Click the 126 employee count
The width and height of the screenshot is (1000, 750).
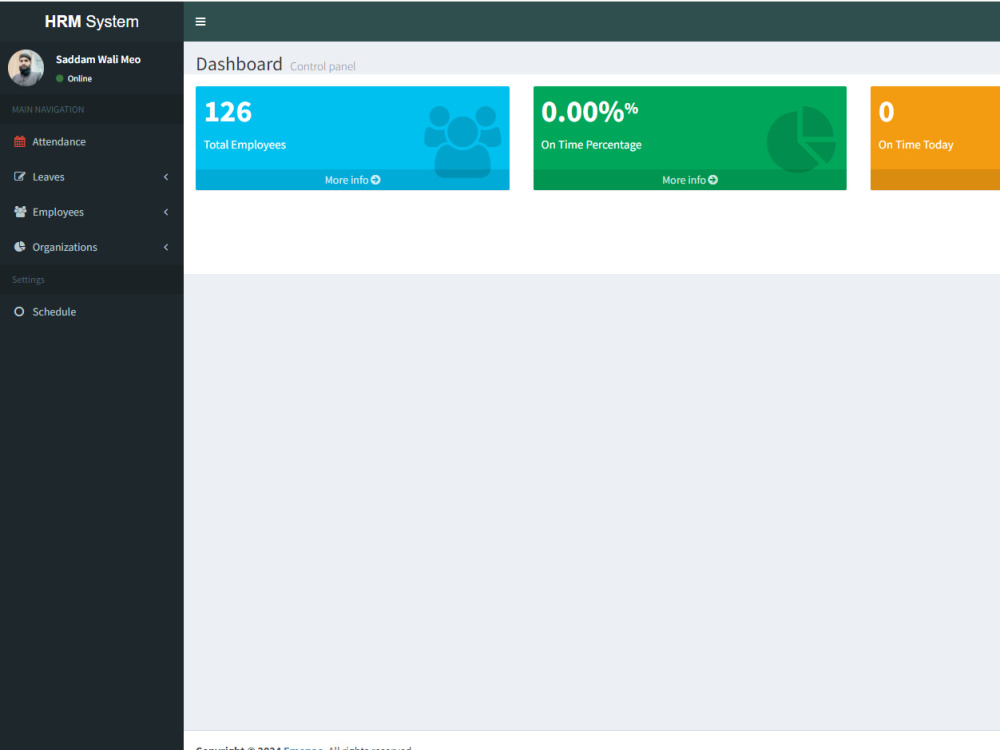tap(228, 112)
